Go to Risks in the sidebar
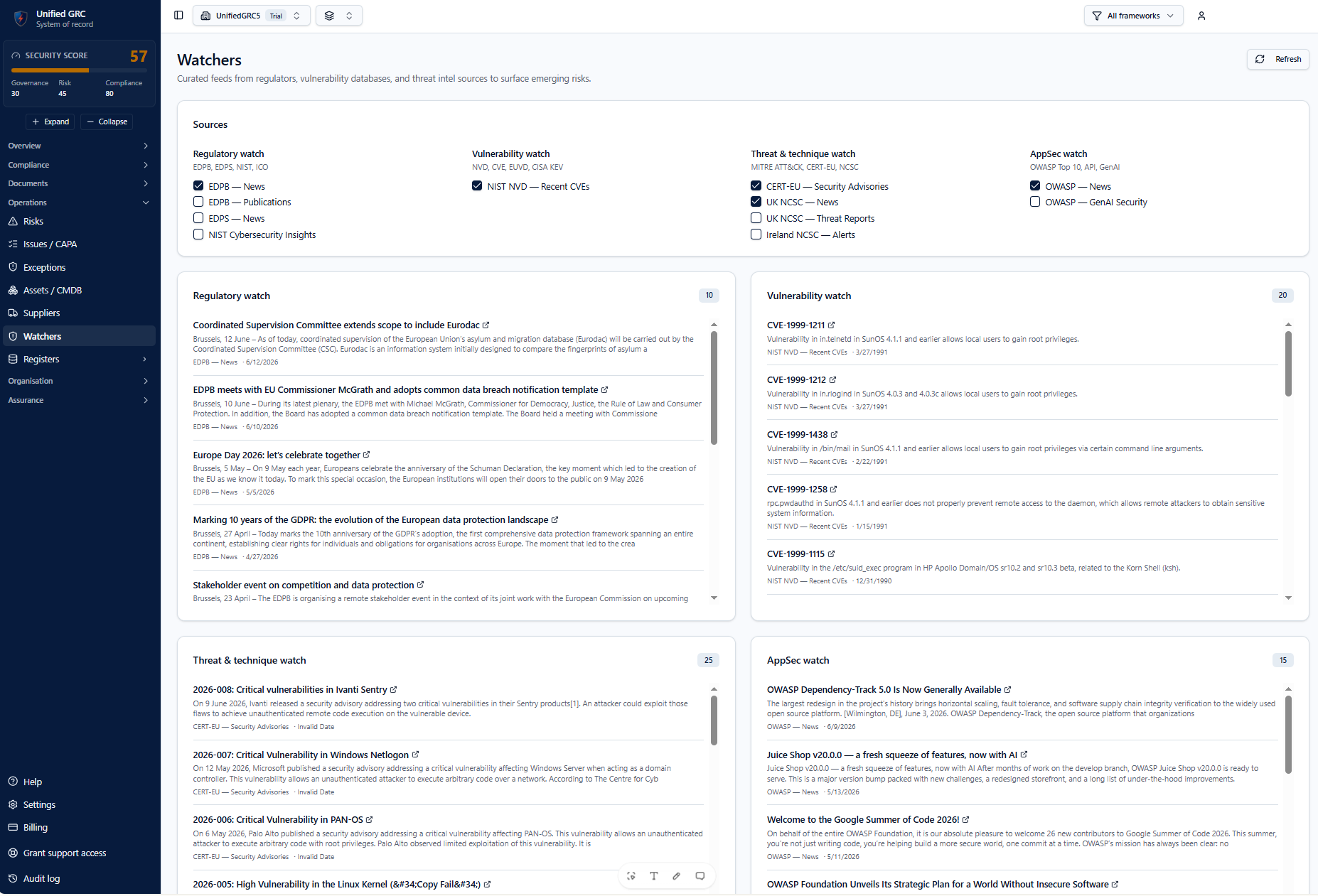Viewport: 1318px width, 896px height. click(78, 222)
